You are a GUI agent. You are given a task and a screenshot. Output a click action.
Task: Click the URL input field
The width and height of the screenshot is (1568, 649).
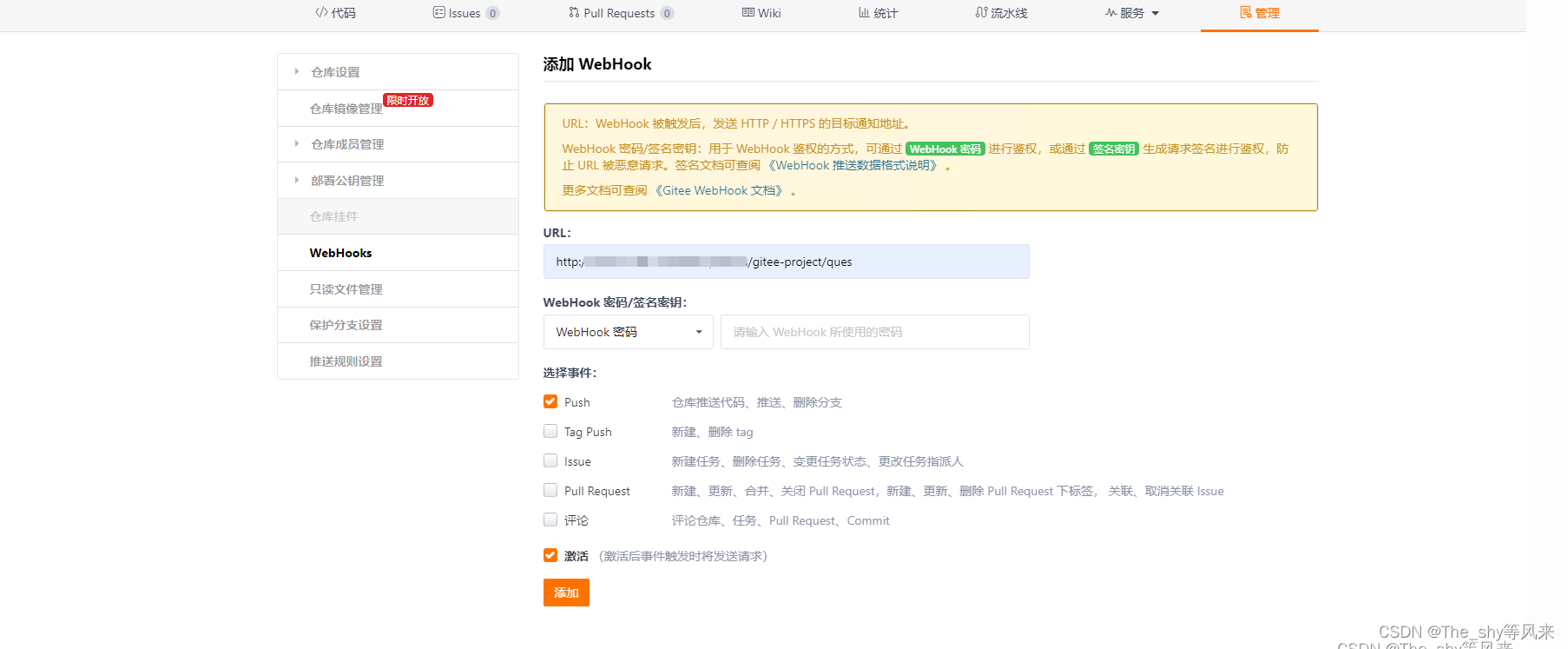(x=786, y=262)
